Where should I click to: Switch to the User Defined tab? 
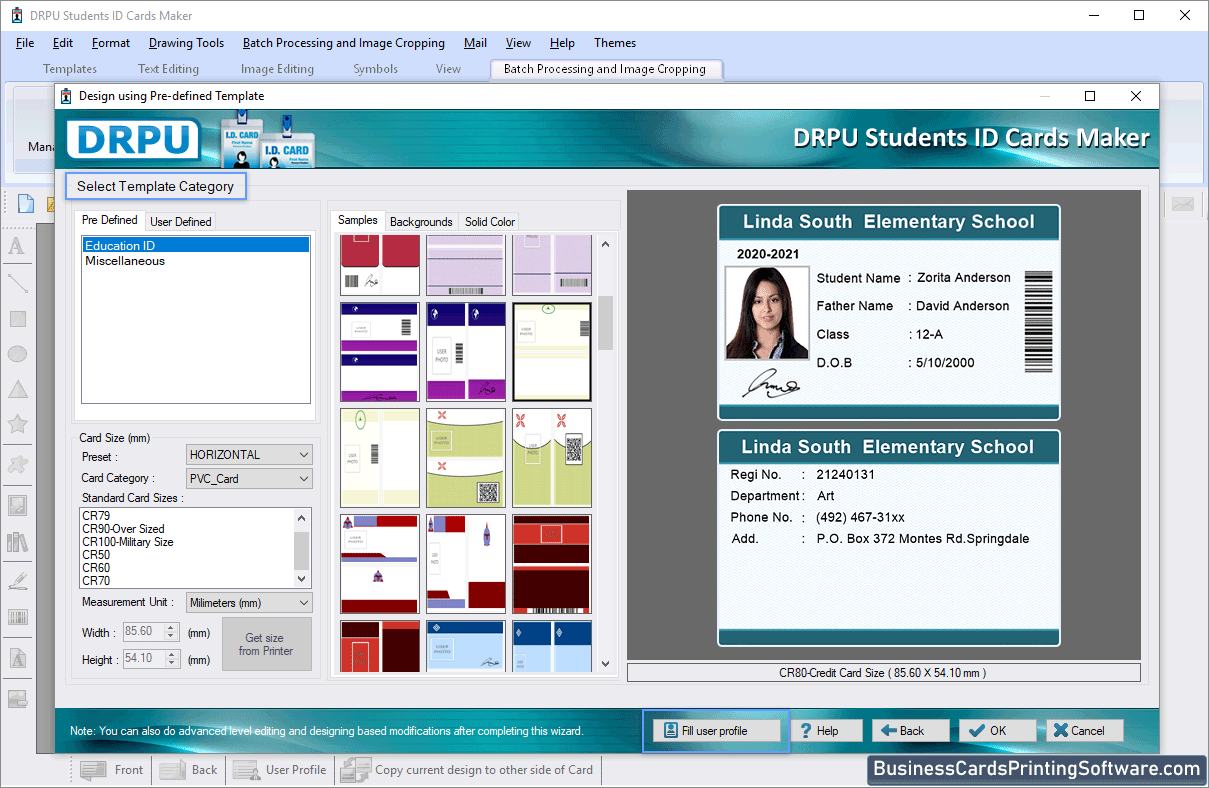tap(181, 222)
